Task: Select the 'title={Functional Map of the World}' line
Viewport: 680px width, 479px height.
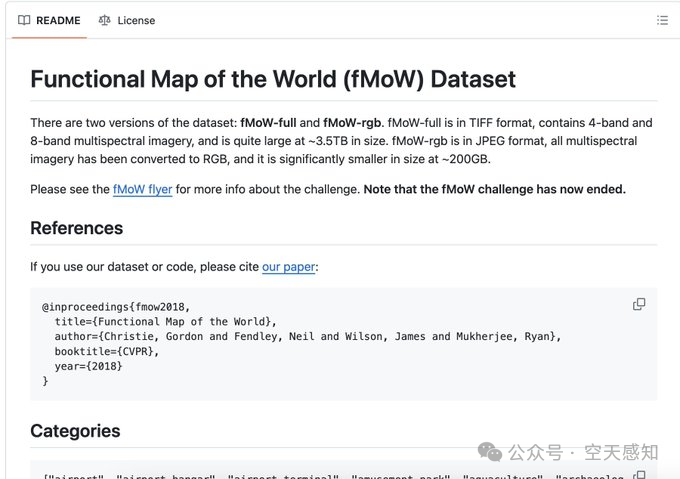Action: [165, 322]
